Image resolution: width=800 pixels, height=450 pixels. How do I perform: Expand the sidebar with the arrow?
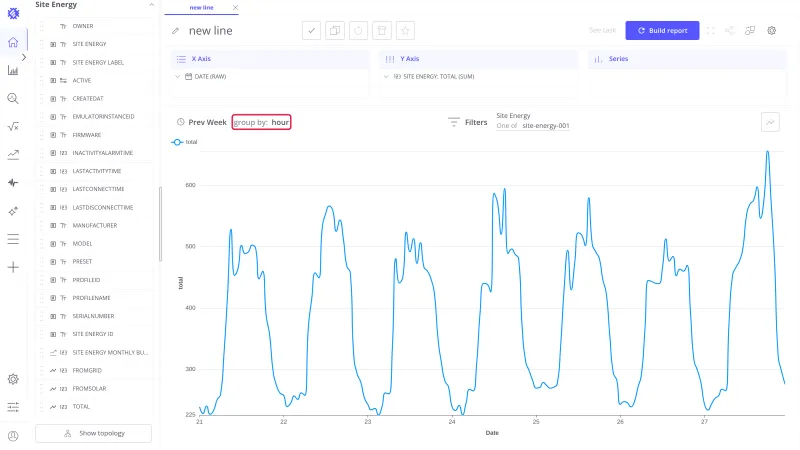pos(24,57)
